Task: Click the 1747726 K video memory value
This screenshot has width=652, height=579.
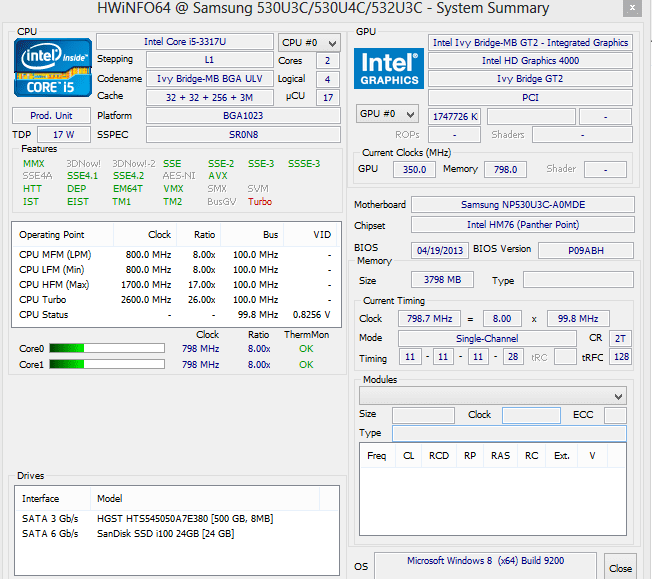Action: click(x=454, y=116)
